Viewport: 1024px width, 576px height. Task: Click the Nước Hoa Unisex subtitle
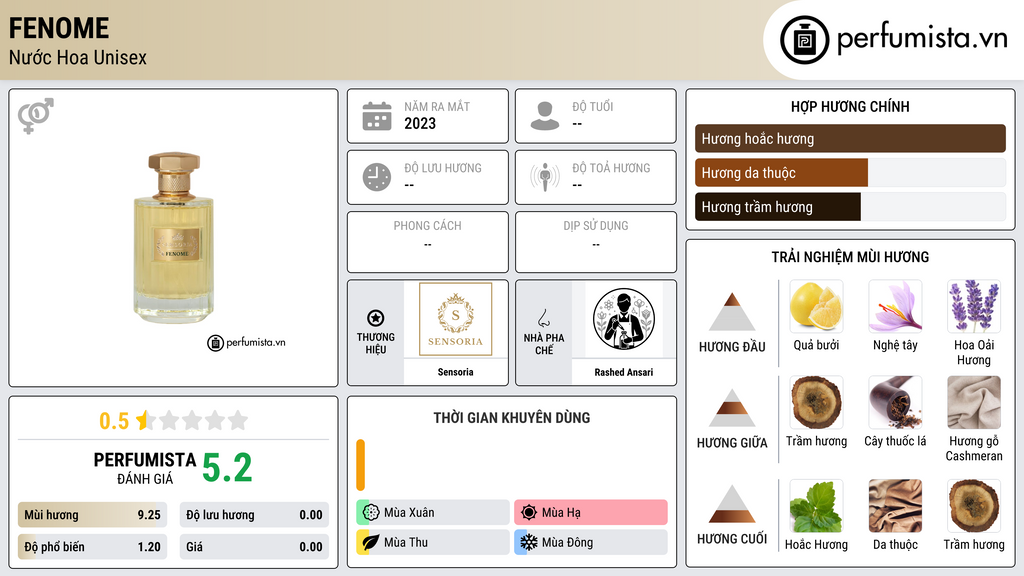[78, 57]
